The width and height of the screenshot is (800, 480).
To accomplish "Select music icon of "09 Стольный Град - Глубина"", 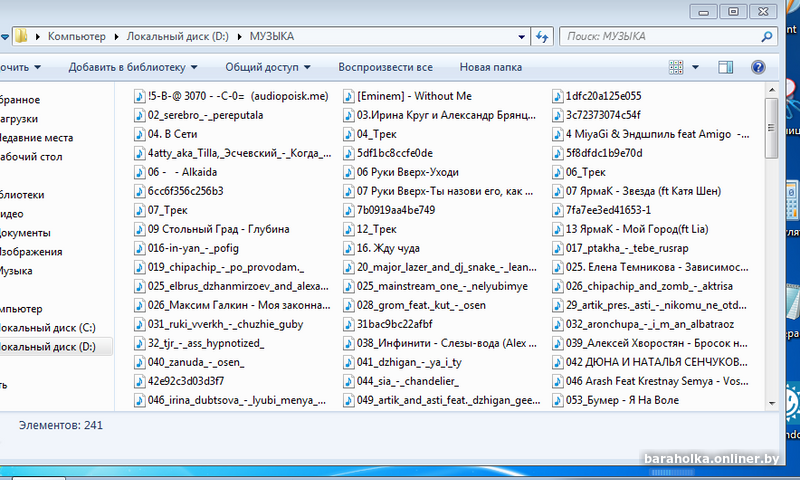I will (139, 230).
